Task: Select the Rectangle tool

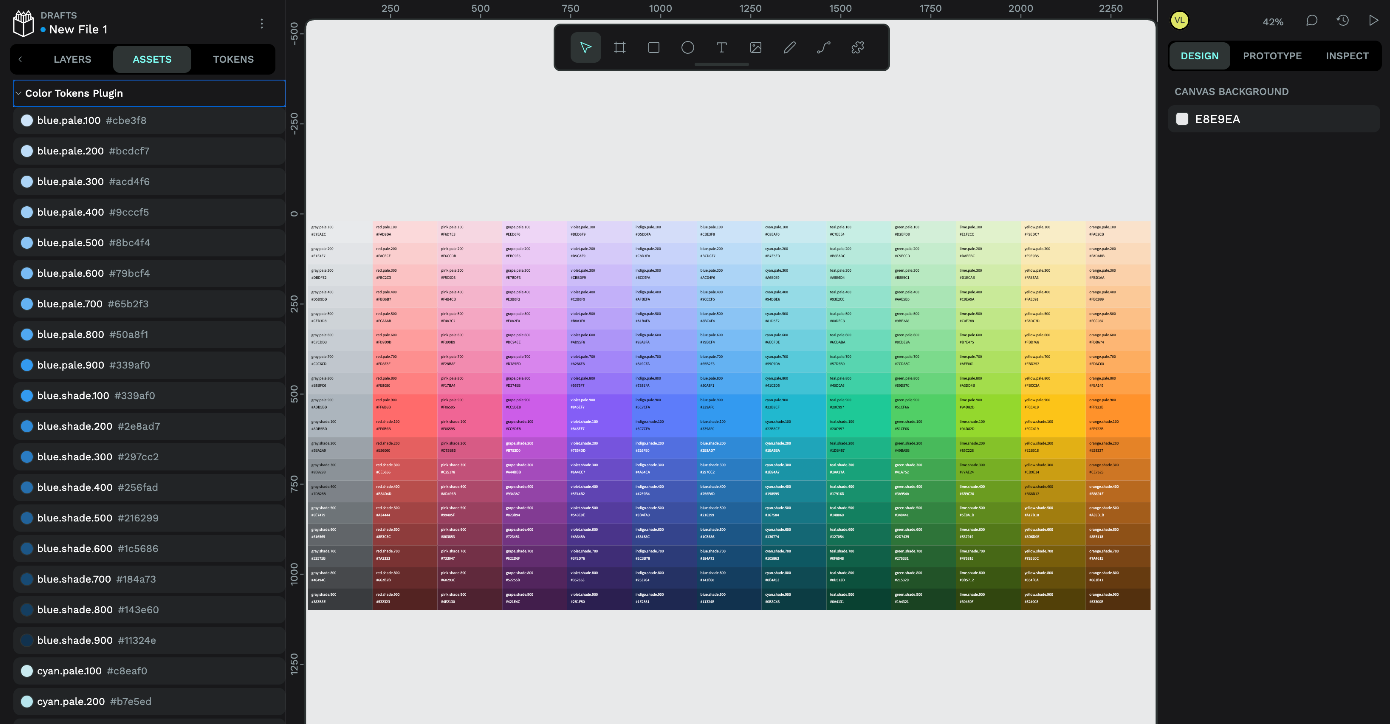Action: (x=654, y=47)
